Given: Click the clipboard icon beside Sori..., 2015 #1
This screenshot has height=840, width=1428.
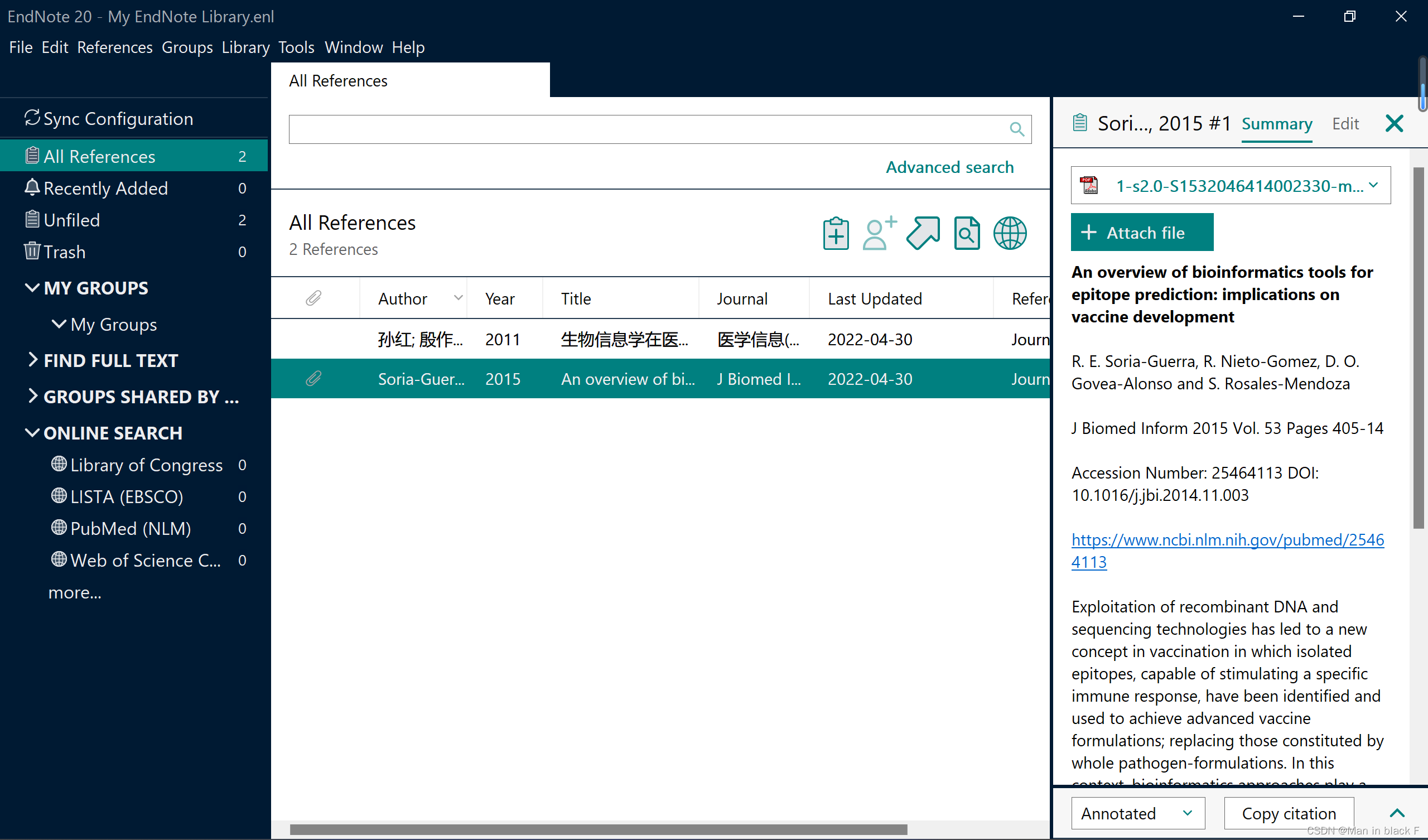Looking at the screenshot, I should [x=1080, y=122].
